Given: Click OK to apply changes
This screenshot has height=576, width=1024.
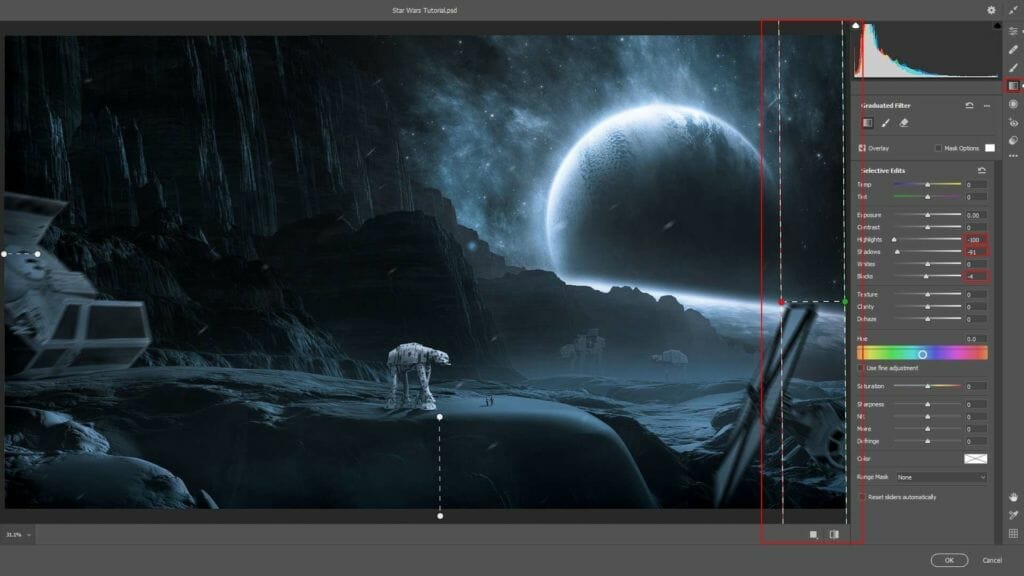Looking at the screenshot, I should tap(948, 560).
